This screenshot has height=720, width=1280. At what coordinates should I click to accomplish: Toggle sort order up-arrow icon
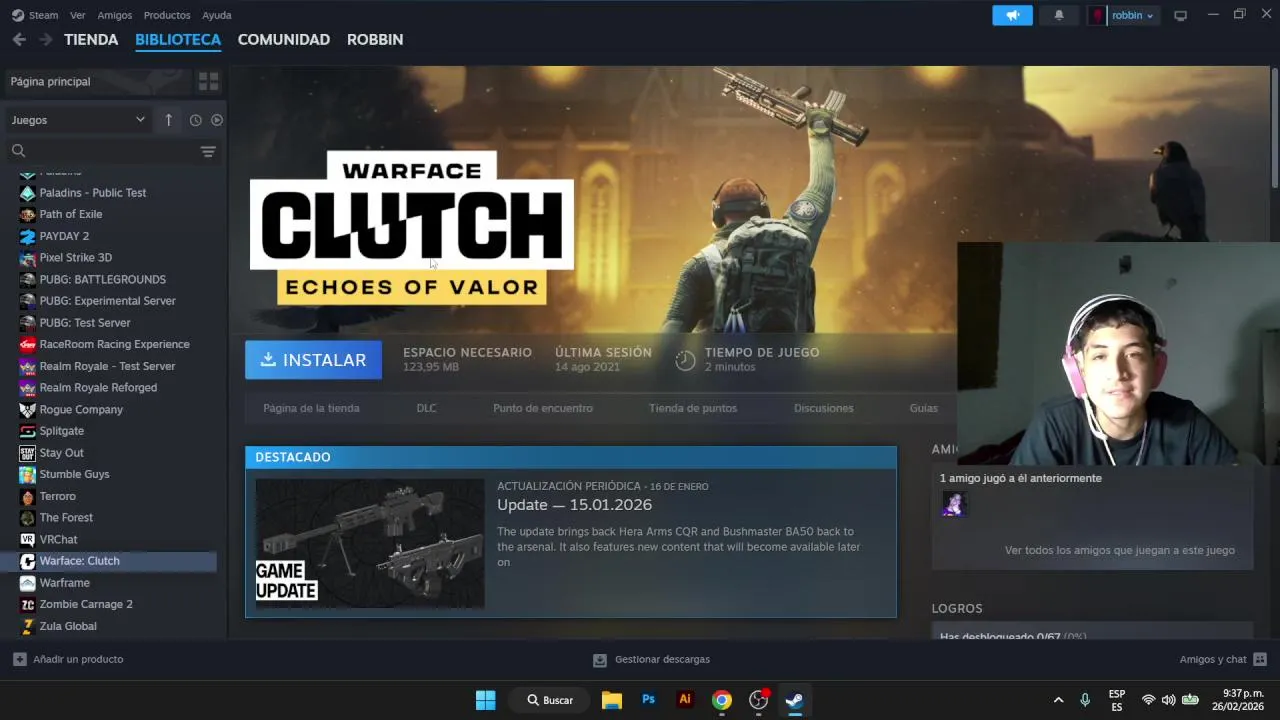point(168,120)
